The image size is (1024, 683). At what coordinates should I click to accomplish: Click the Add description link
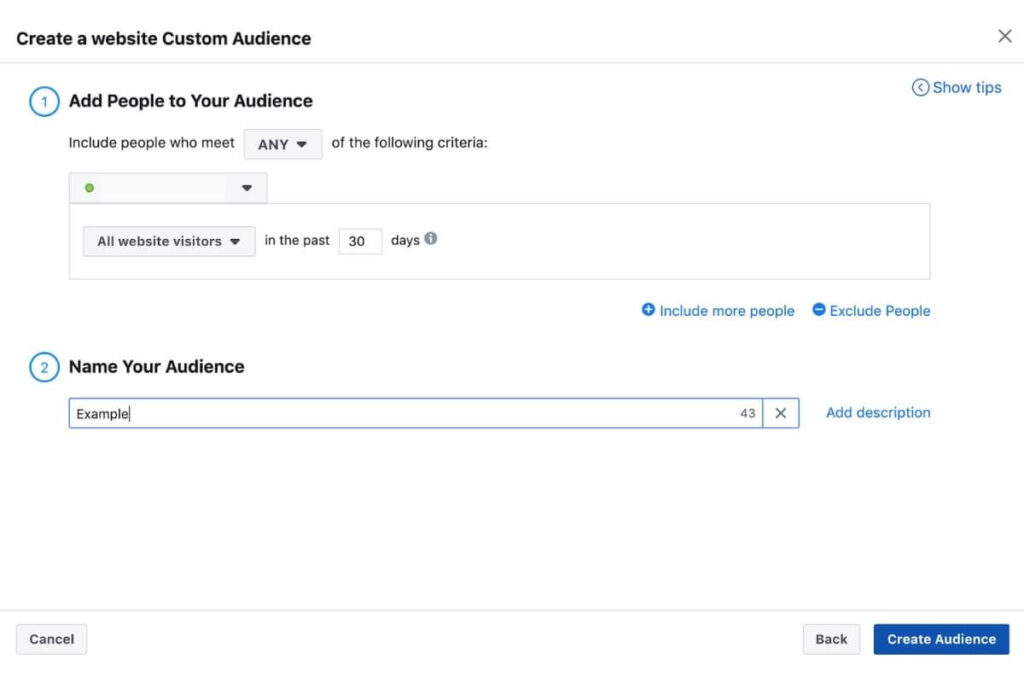878,412
